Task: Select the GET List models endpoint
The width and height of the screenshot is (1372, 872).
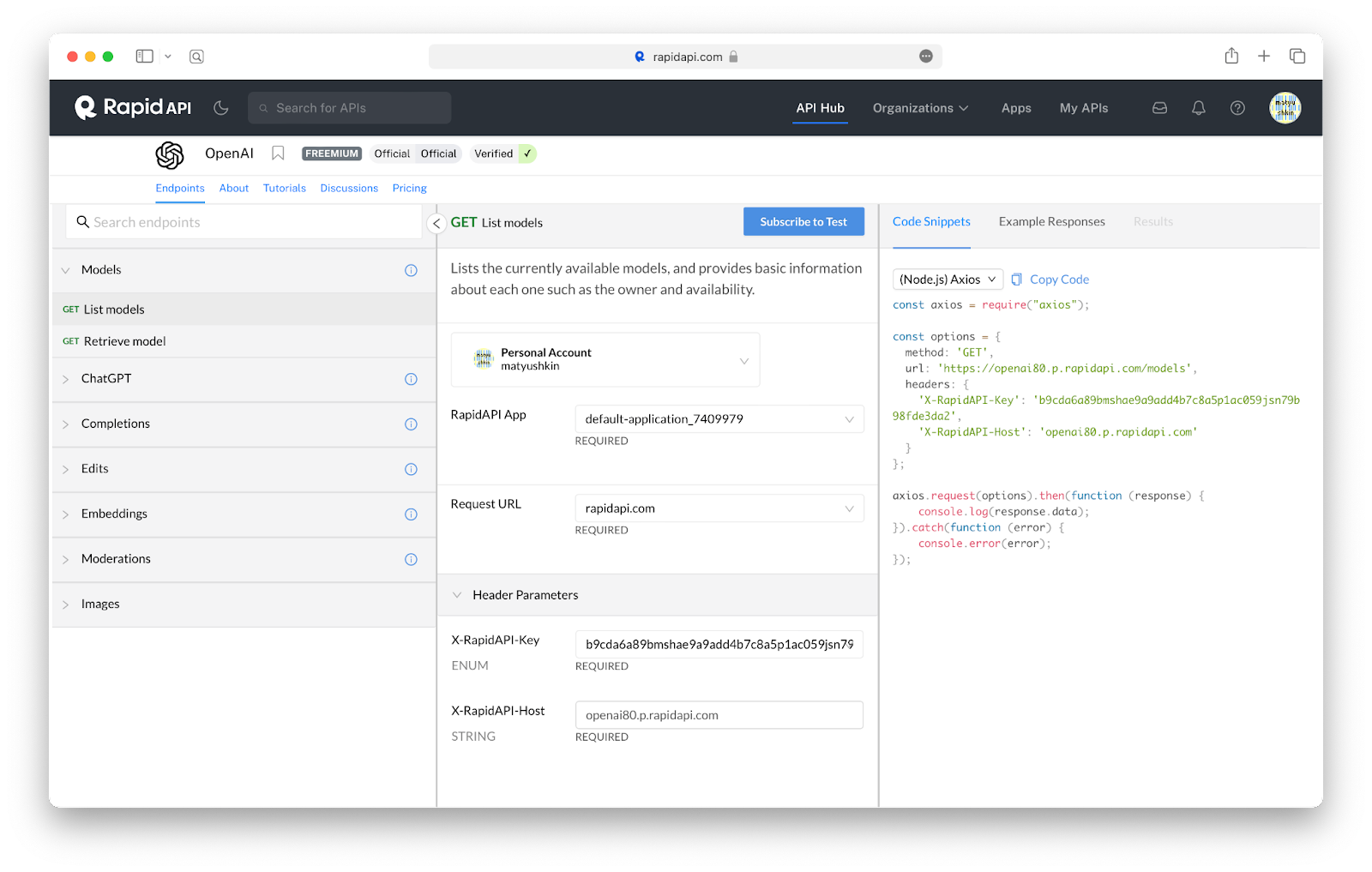Action: [x=244, y=310]
